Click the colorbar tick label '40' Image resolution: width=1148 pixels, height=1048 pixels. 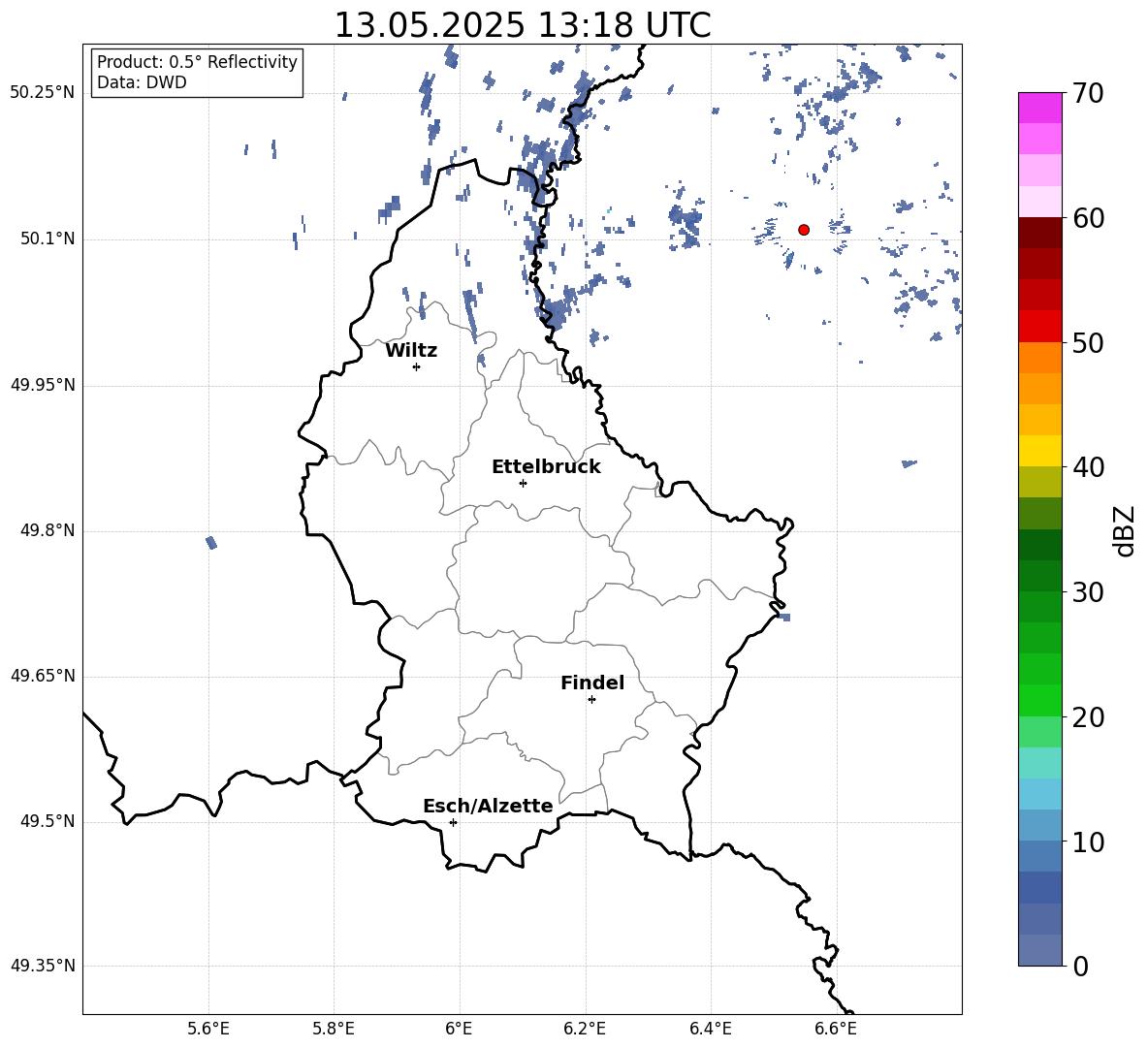tap(1087, 467)
